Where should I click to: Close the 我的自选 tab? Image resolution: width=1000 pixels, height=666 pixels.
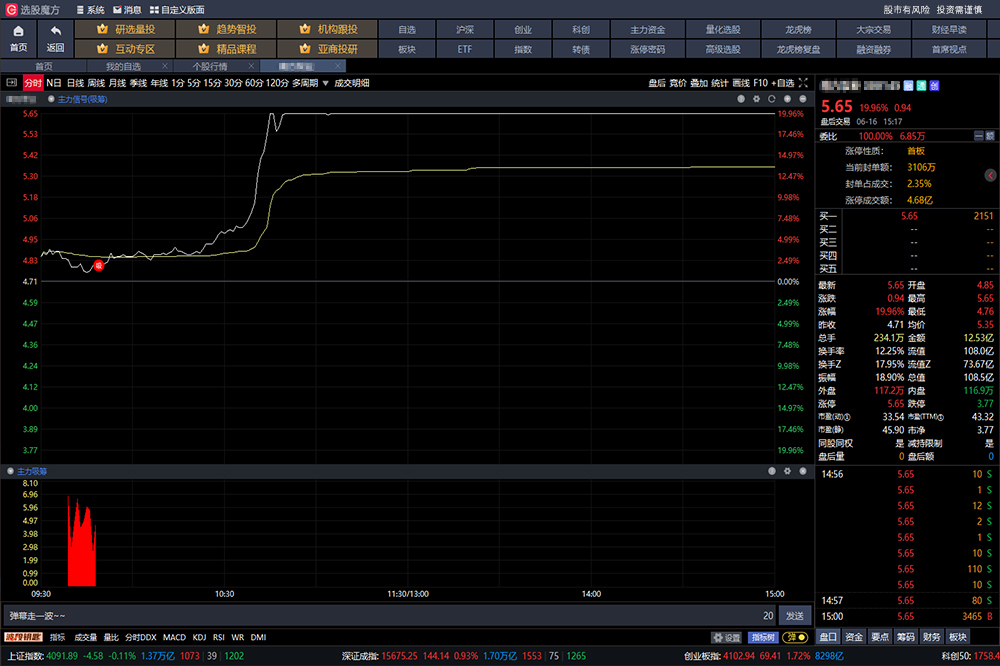(x=165, y=66)
